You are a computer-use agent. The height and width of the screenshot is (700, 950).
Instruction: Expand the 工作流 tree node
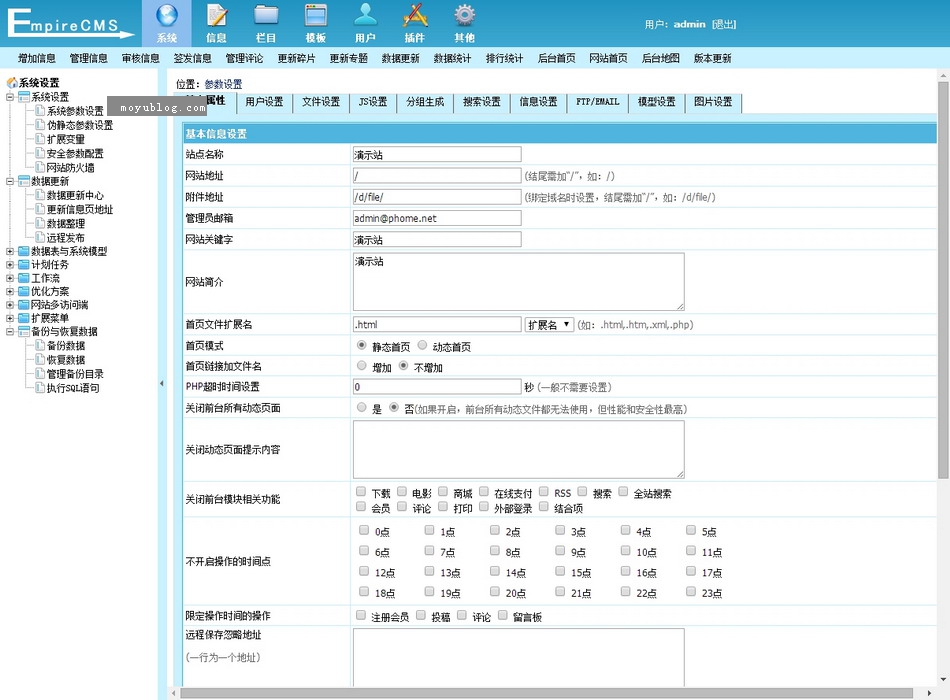pyautogui.click(x=10, y=278)
